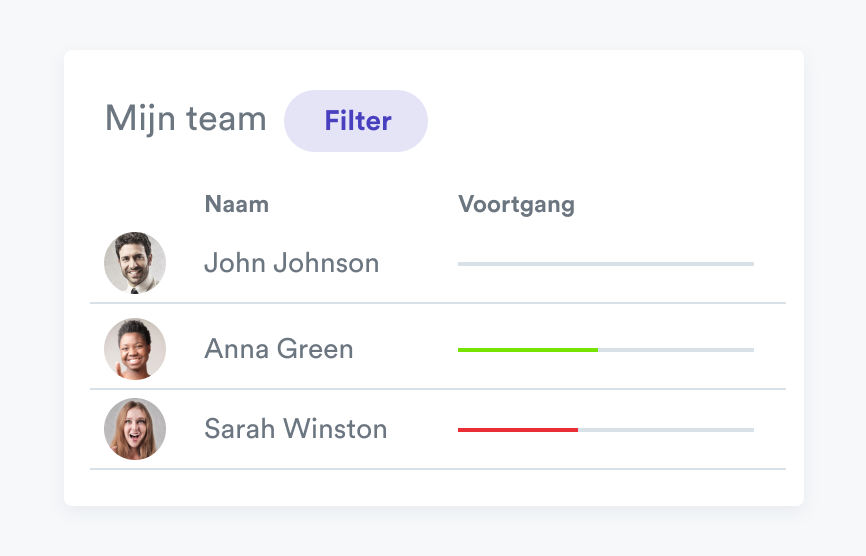Viewport: 866px width, 556px height.
Task: Select the Anna Green name
Action: [278, 349]
